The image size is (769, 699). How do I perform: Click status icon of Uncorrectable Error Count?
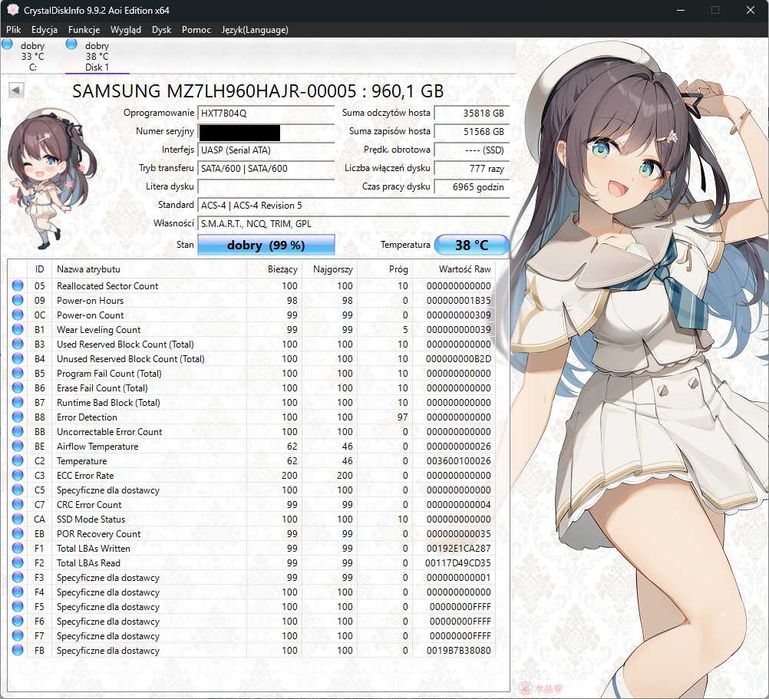(x=18, y=431)
